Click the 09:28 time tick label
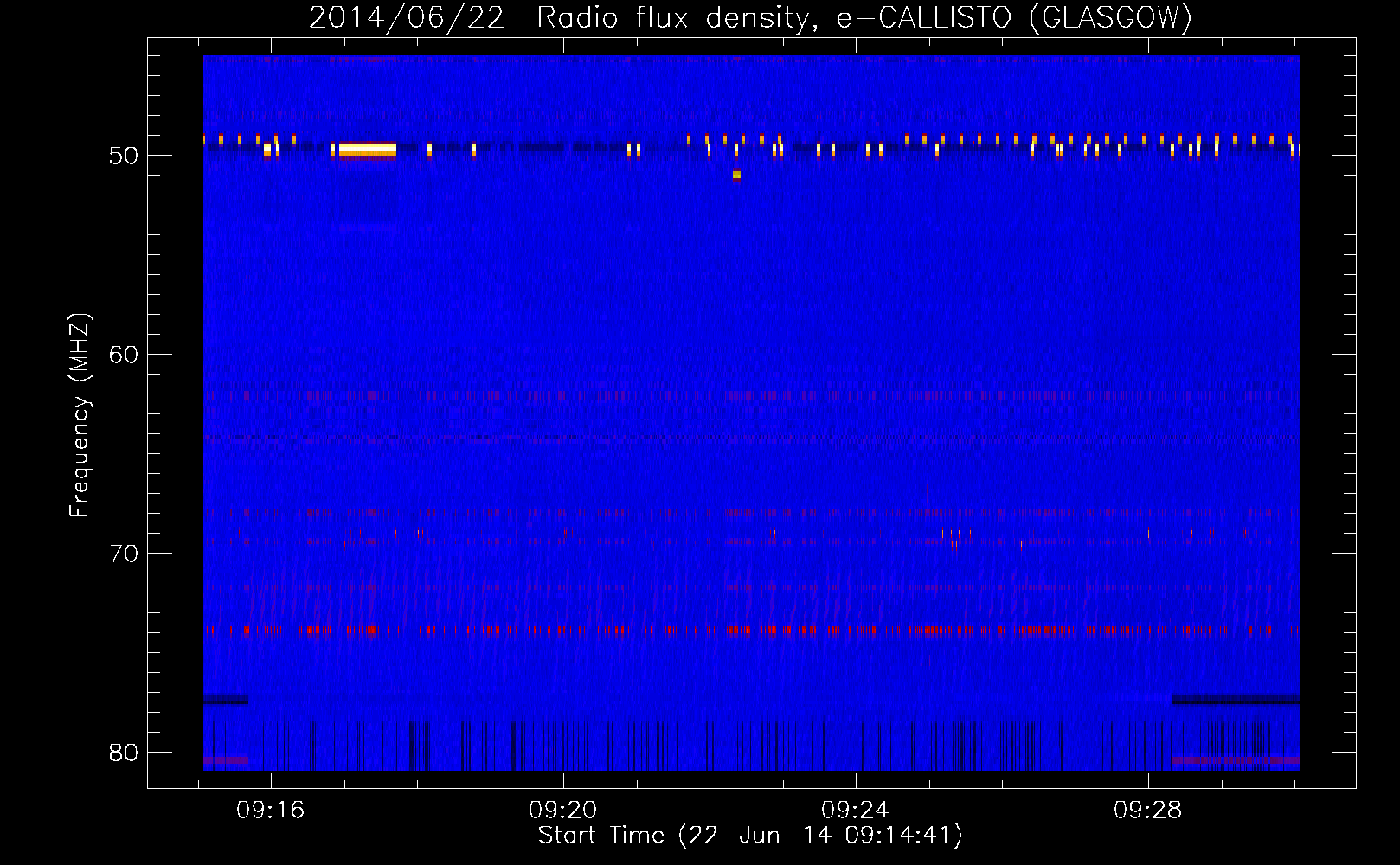1400x865 pixels. tap(1148, 811)
